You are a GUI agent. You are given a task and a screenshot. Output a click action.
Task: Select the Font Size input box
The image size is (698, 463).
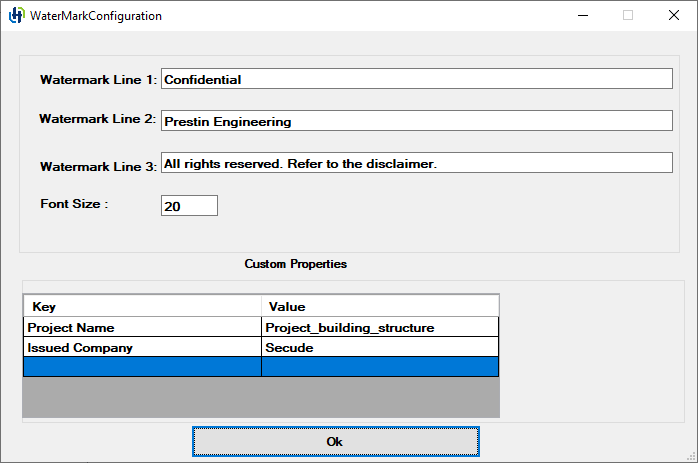(189, 205)
